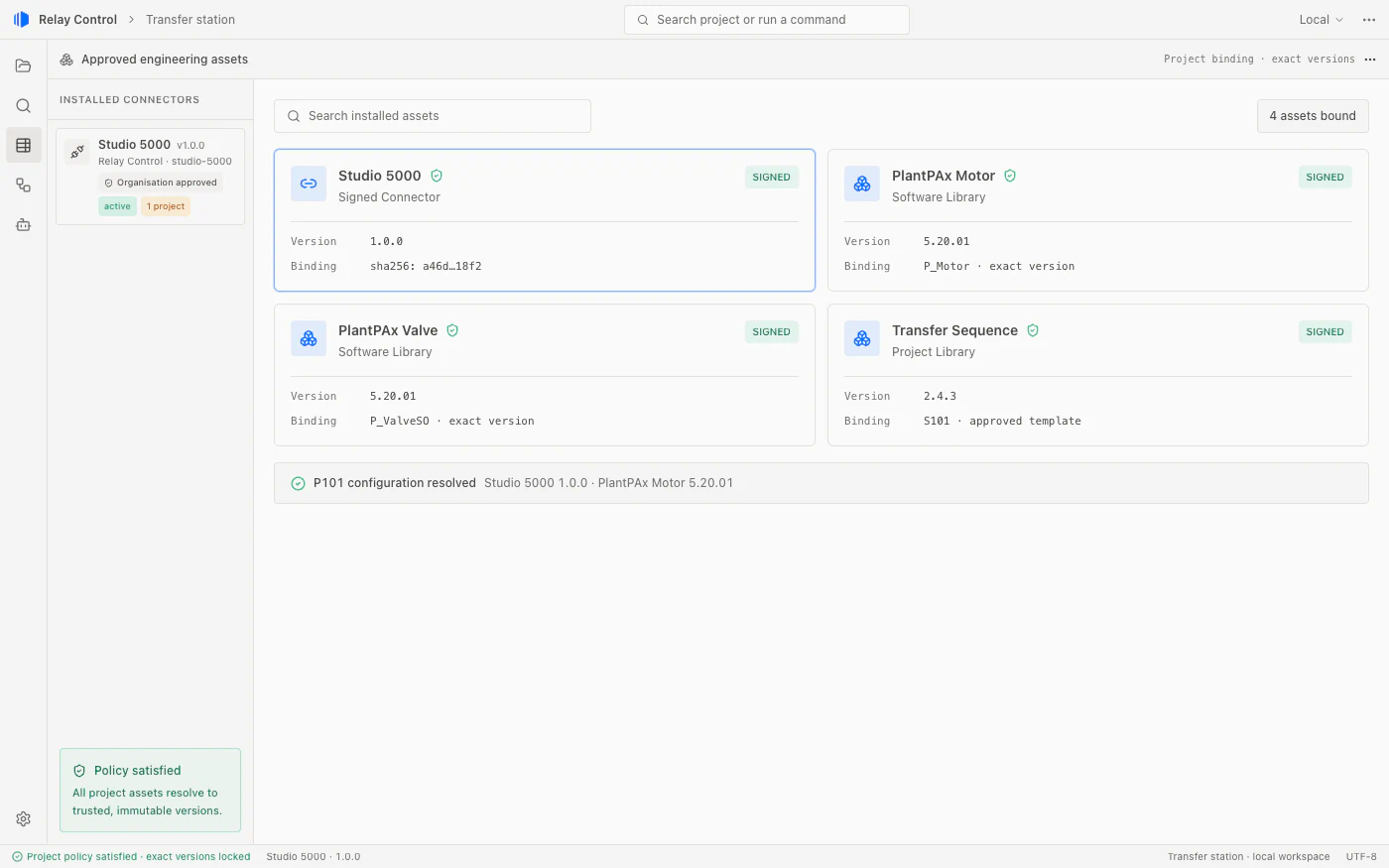
Task: Click the SIGNED badge on Studio 5000 card
Action: pos(771,178)
